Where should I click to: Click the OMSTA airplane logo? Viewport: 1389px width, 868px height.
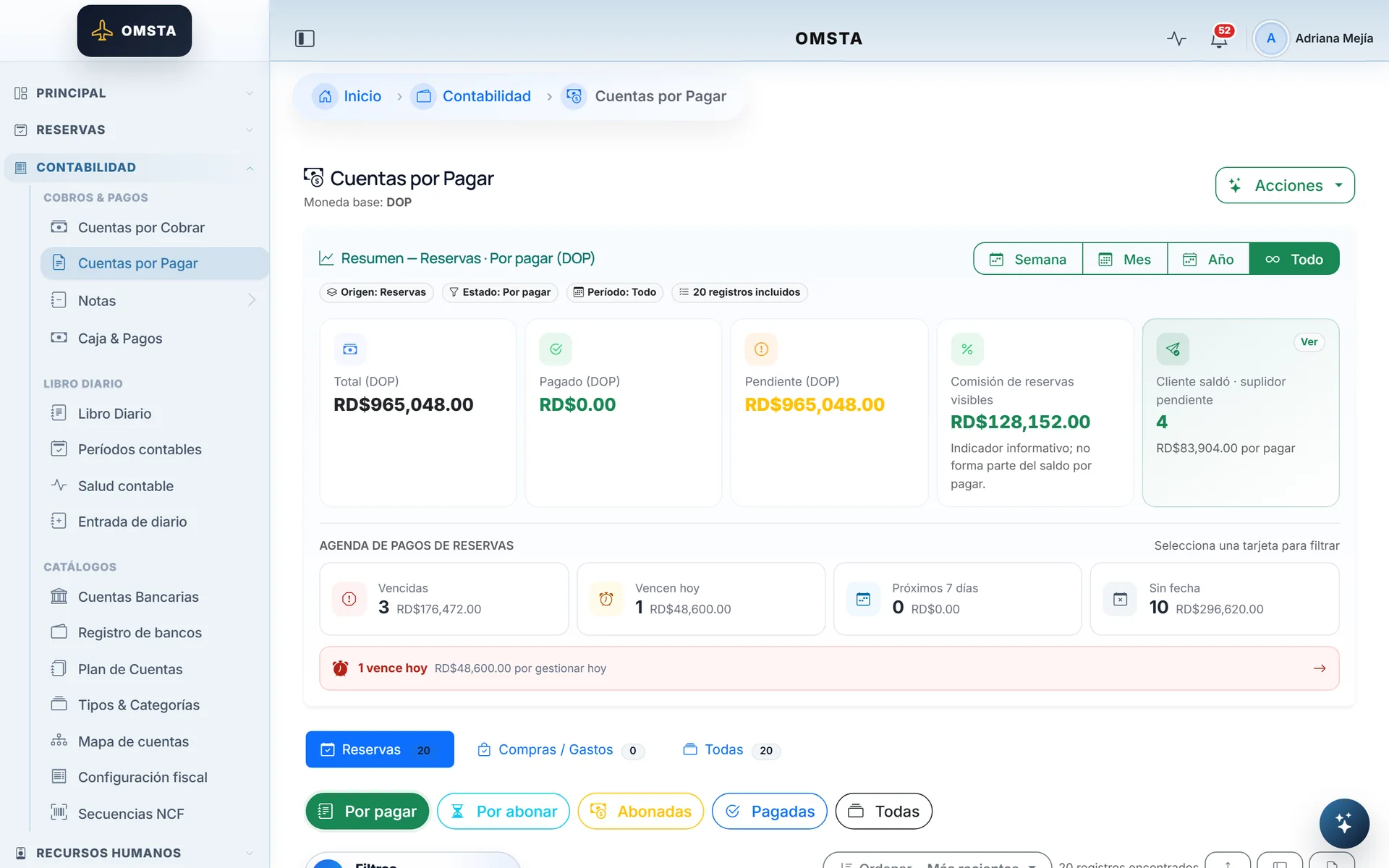(x=135, y=31)
